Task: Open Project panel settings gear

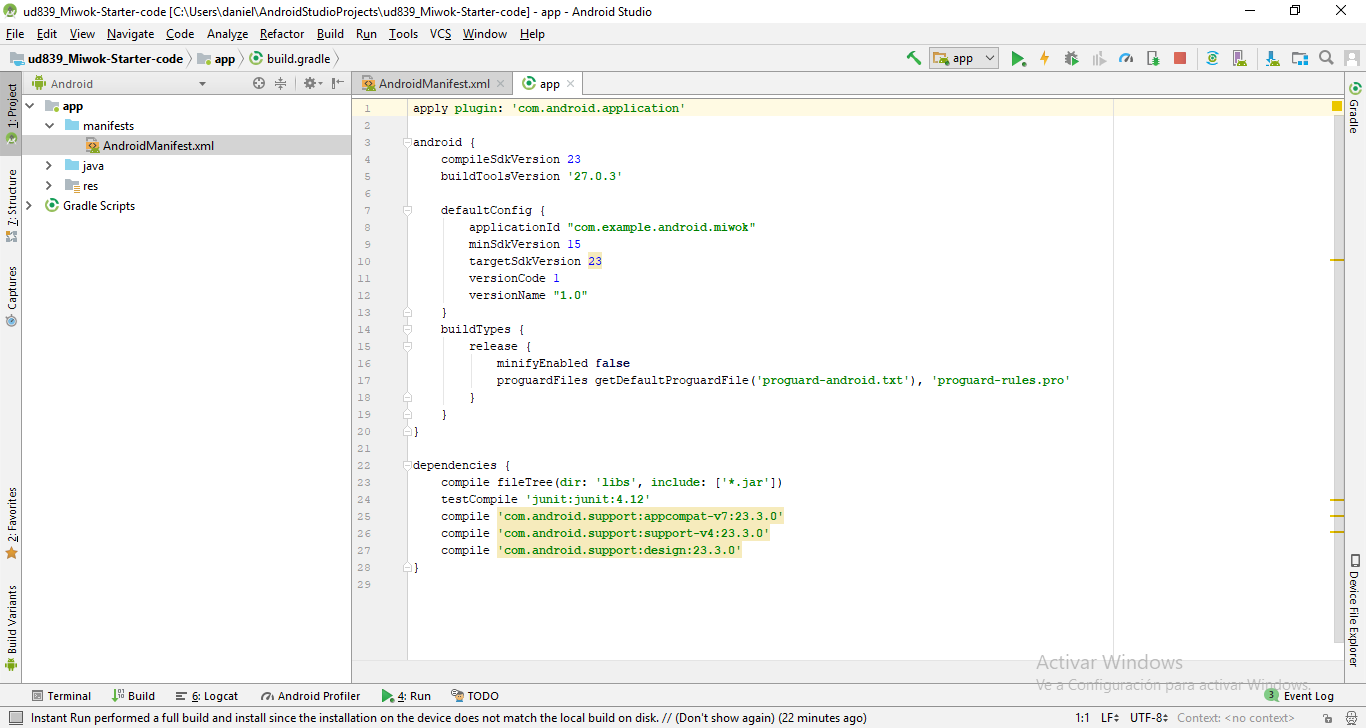Action: [x=311, y=84]
